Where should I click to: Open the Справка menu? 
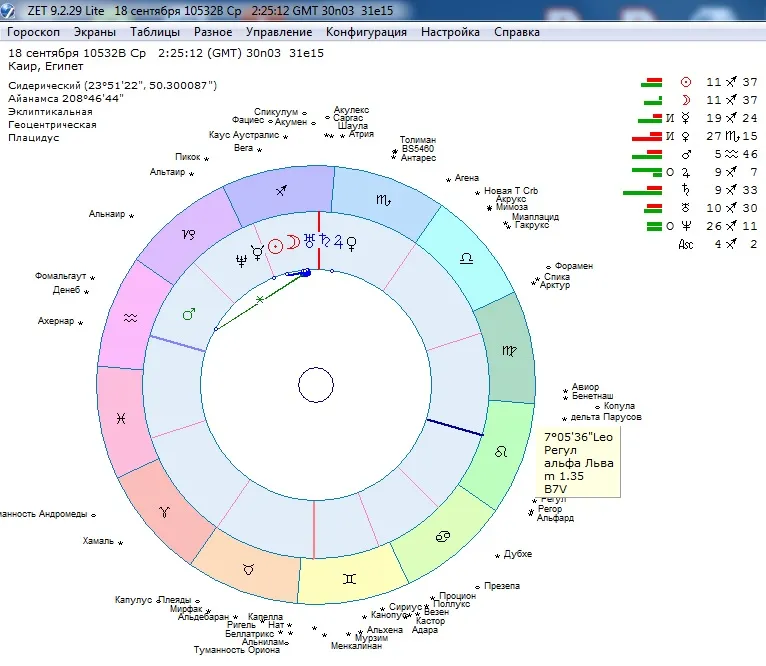pyautogui.click(x=516, y=32)
